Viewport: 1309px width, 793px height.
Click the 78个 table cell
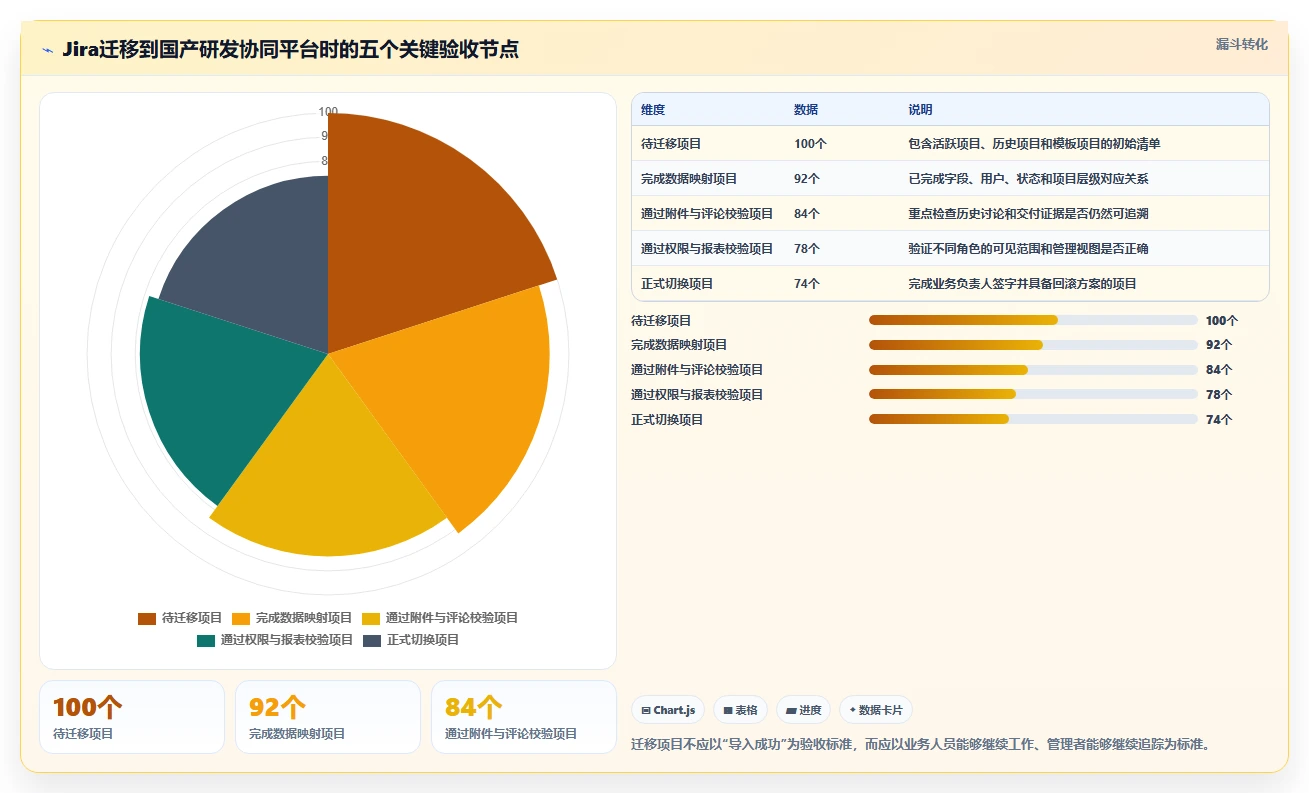click(x=807, y=249)
